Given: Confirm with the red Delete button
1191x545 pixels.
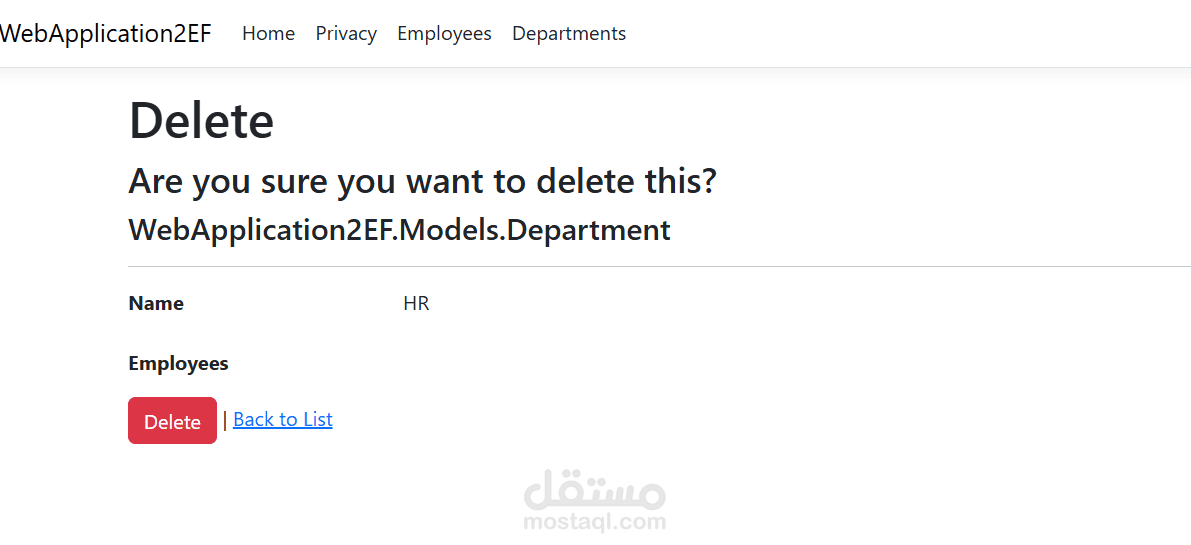Looking at the screenshot, I should (172, 421).
